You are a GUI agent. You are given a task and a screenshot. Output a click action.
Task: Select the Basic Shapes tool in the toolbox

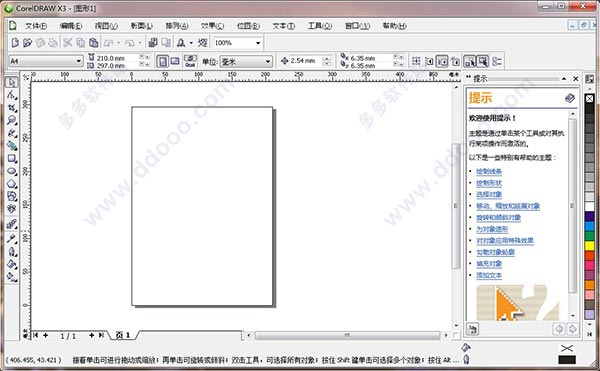click(11, 196)
